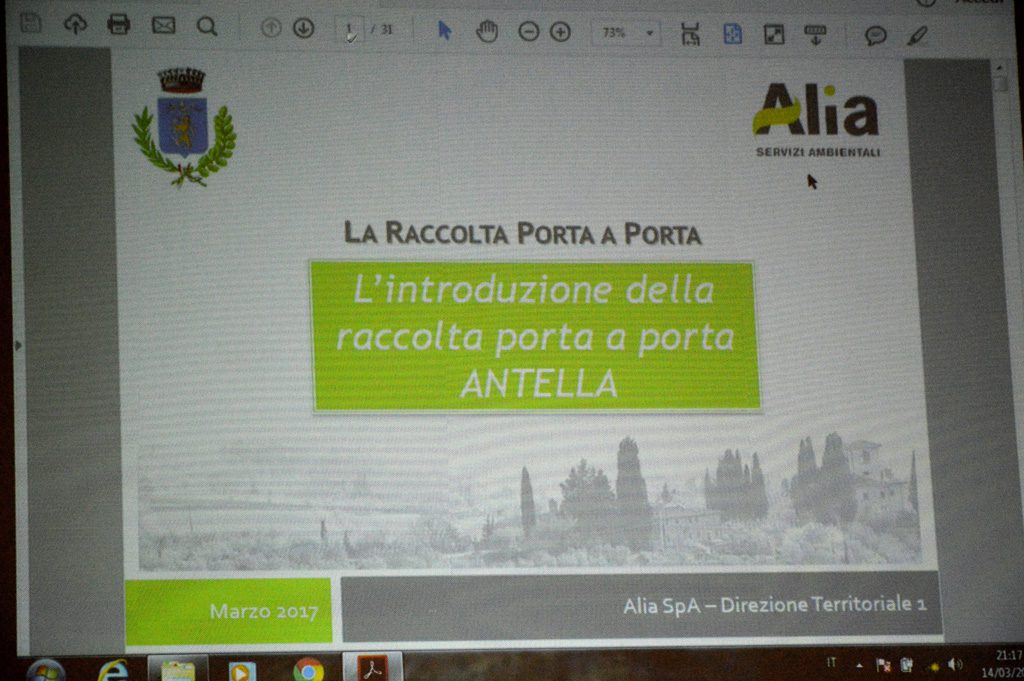Print the document with the printer icon
Viewport: 1024px width, 681px height.
pos(118,25)
